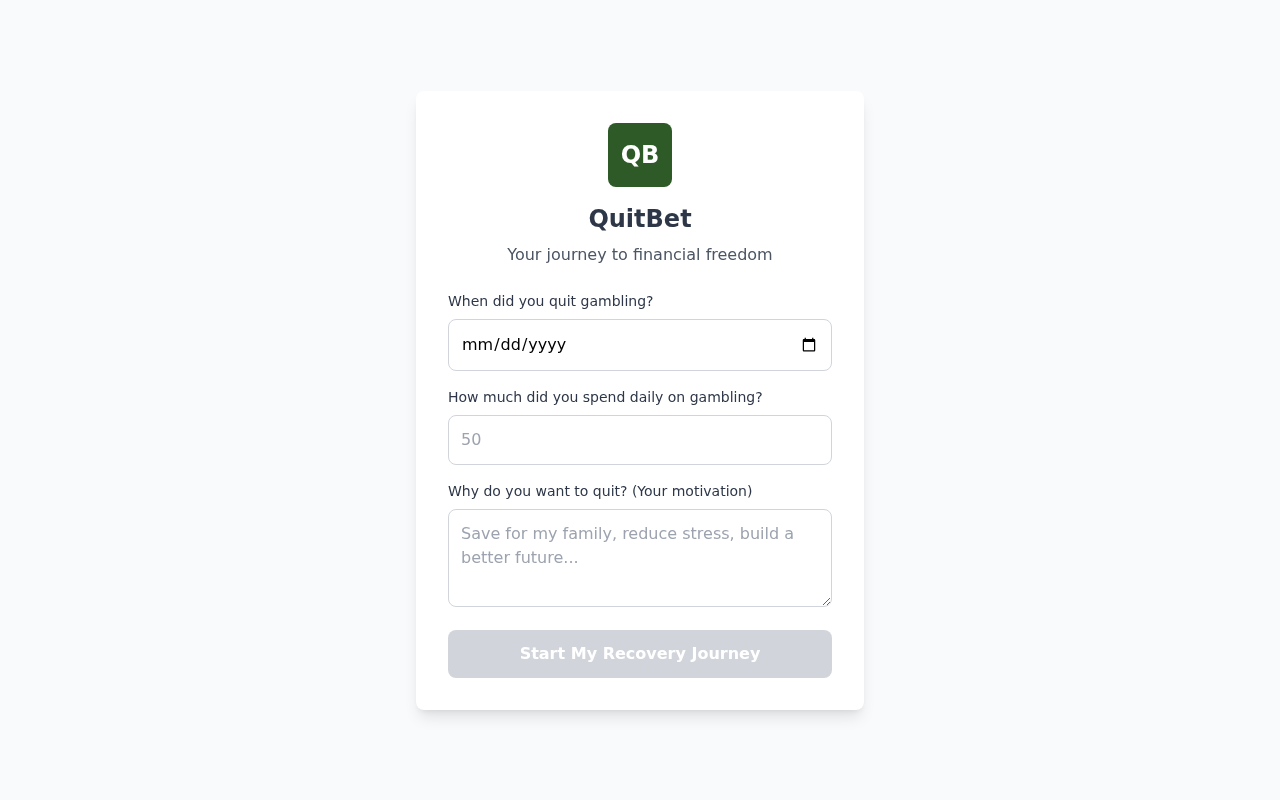Click the daily gambling spend question label
Screen dimensions: 1280x800
pos(605,397)
